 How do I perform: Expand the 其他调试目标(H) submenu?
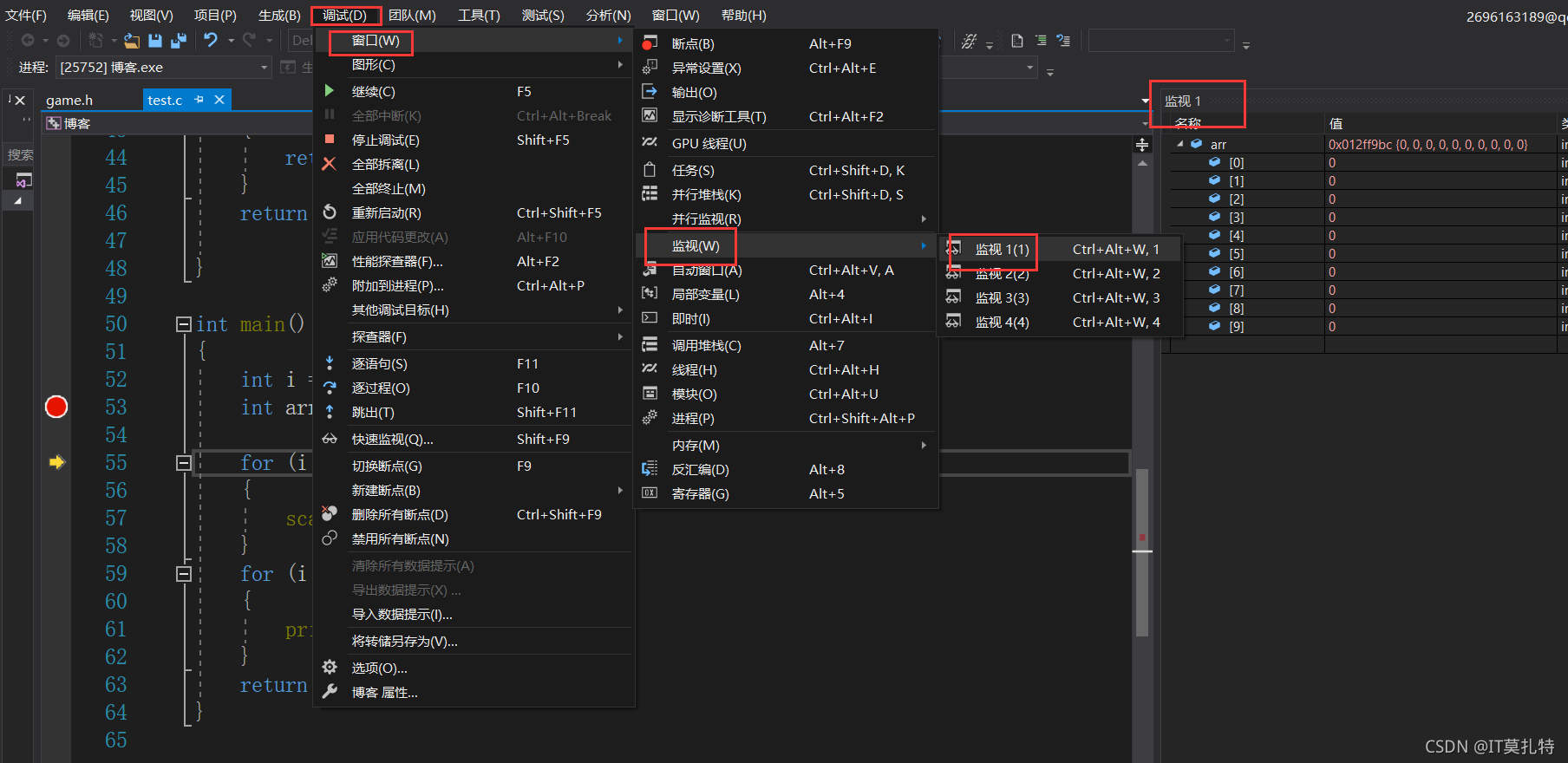pos(474,310)
